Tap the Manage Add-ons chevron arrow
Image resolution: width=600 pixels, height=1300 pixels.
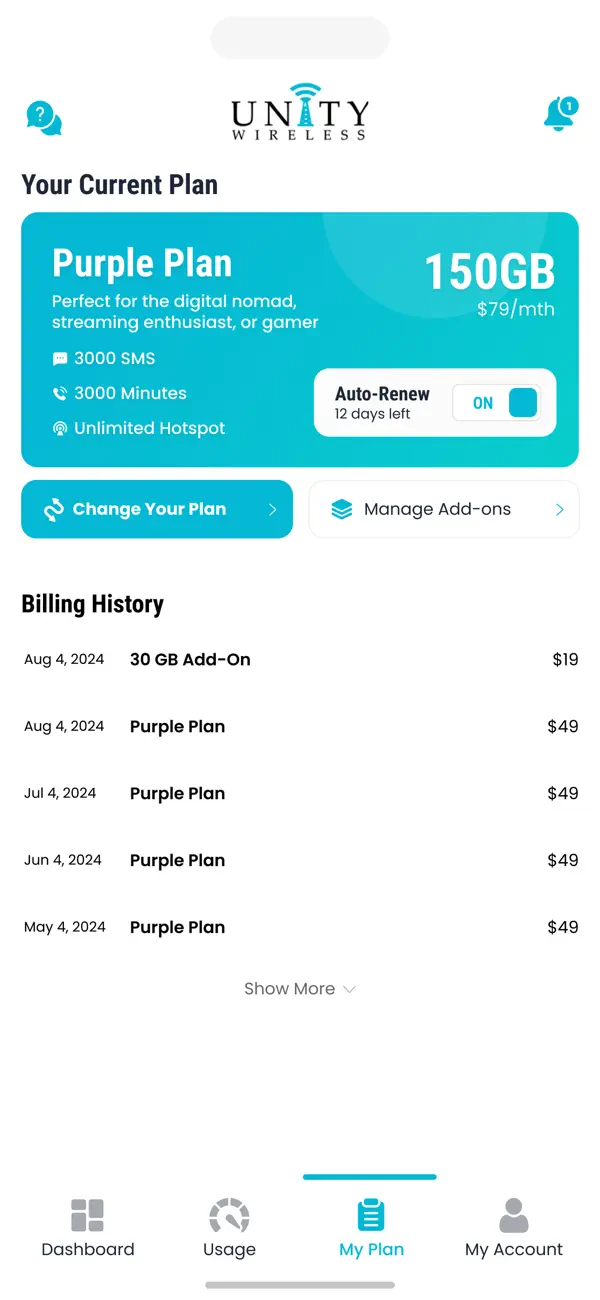[559, 509]
